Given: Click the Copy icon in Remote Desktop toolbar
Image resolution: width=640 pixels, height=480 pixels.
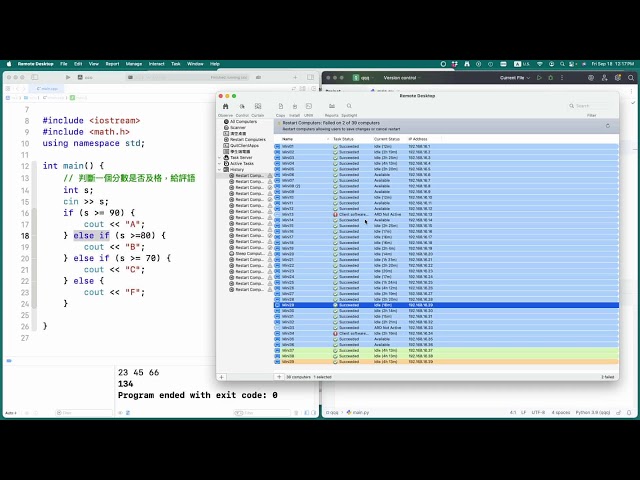Looking at the screenshot, I should 280,107.
